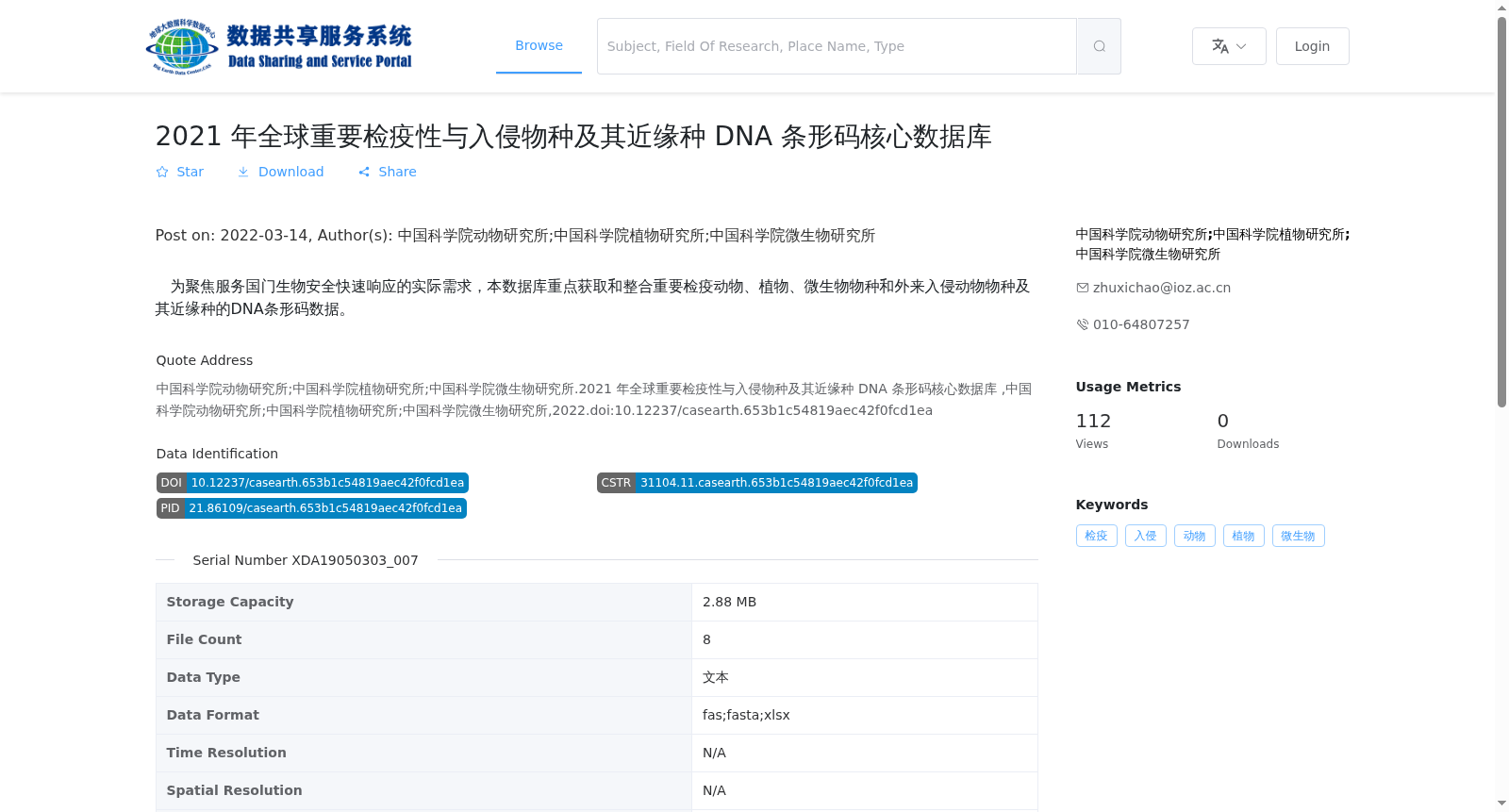Click the Keywords heading
Image resolution: width=1509 pixels, height=812 pixels.
point(1112,505)
